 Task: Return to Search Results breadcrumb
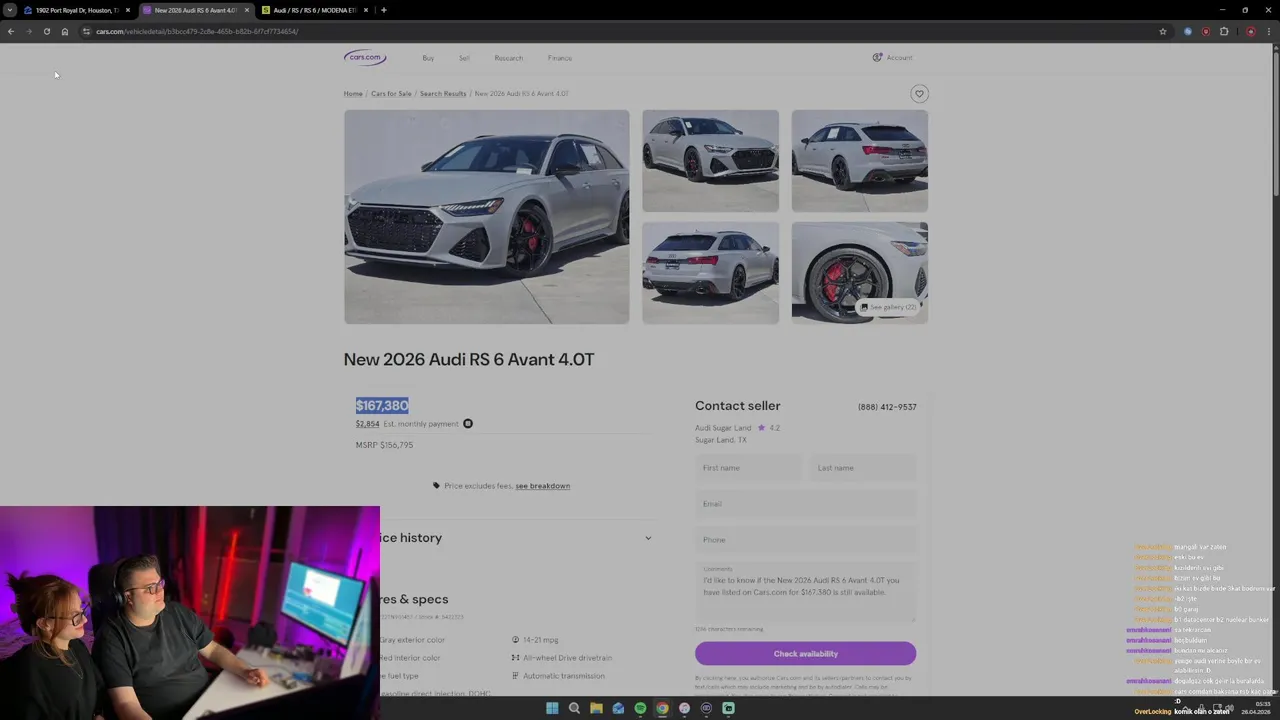coord(443,94)
